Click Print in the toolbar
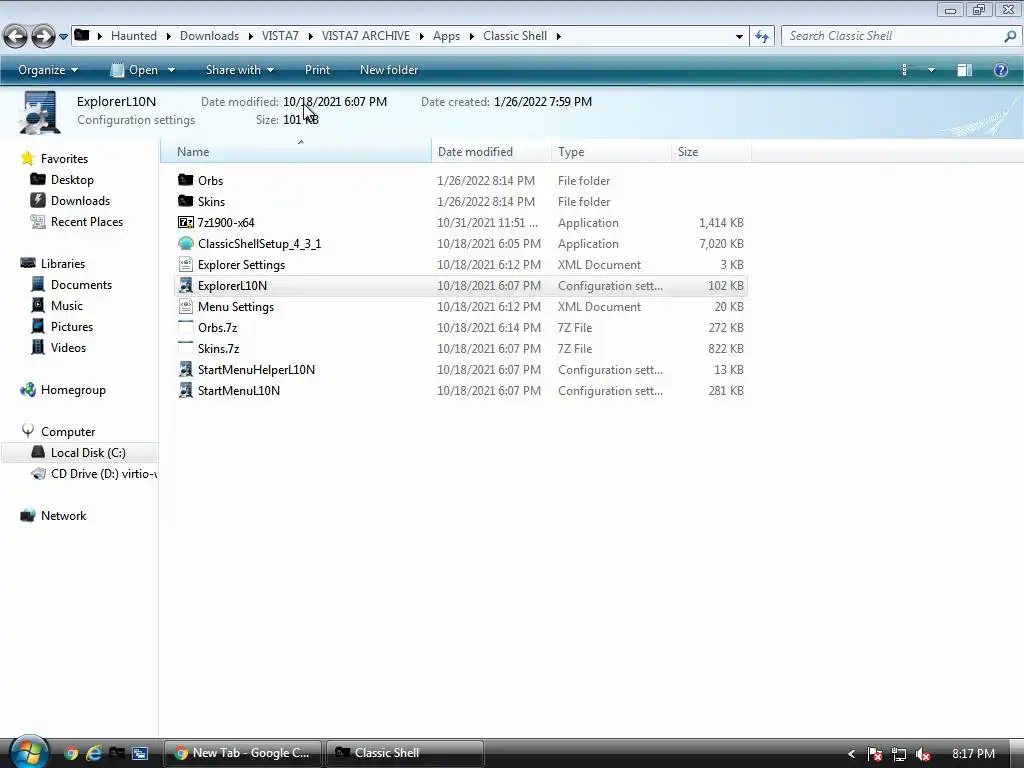Screen dimensions: 1024x768 coord(317,70)
